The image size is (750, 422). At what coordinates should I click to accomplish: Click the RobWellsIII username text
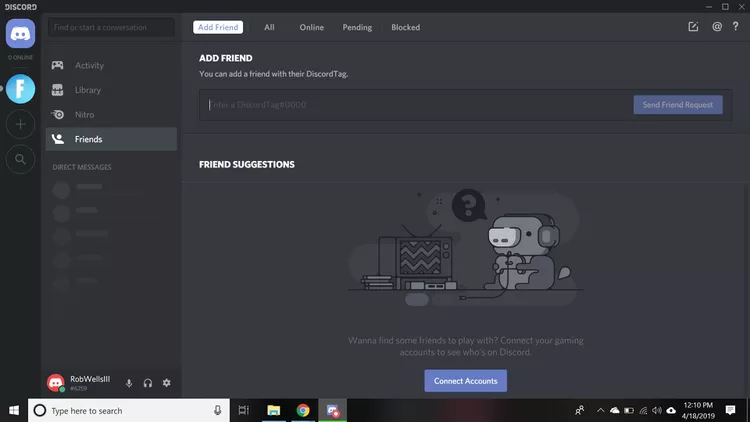click(x=90, y=379)
